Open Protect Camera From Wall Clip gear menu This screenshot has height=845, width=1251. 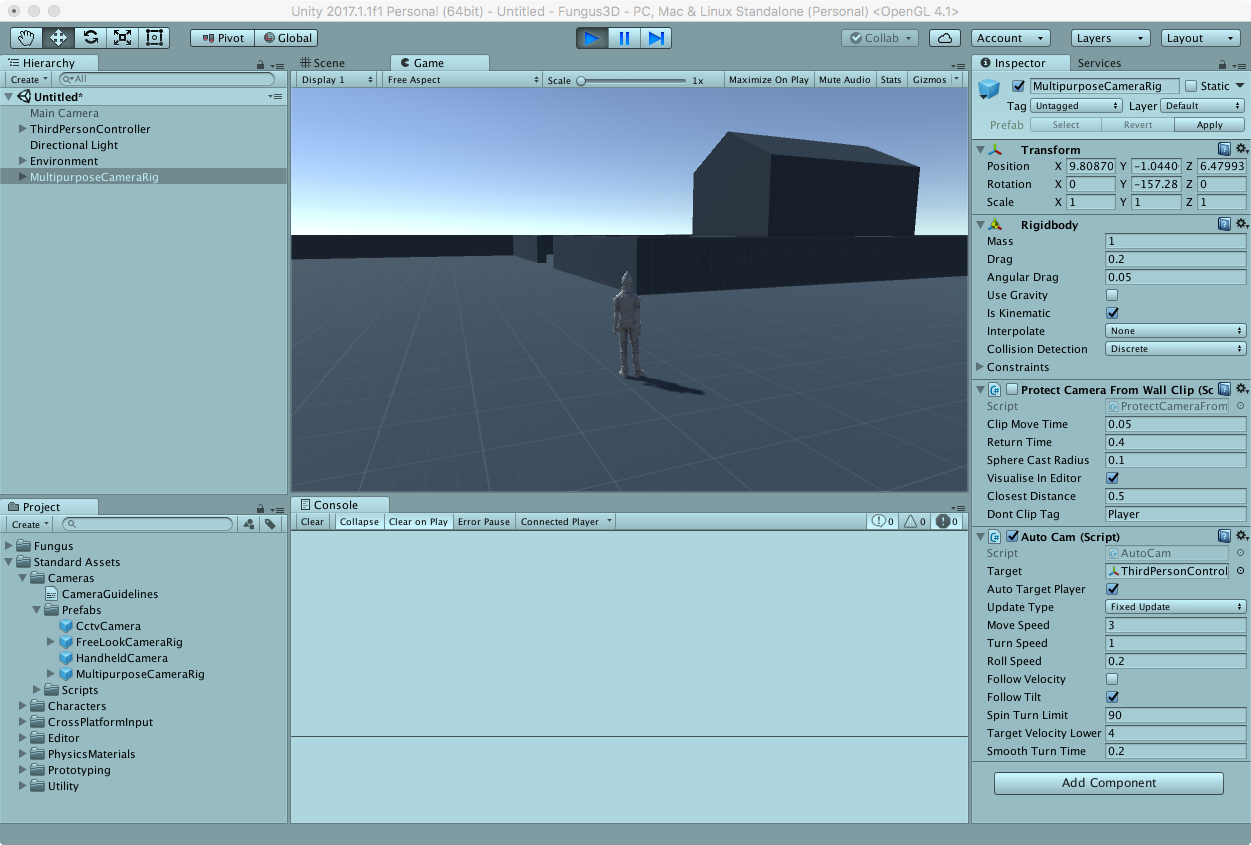(1241, 389)
